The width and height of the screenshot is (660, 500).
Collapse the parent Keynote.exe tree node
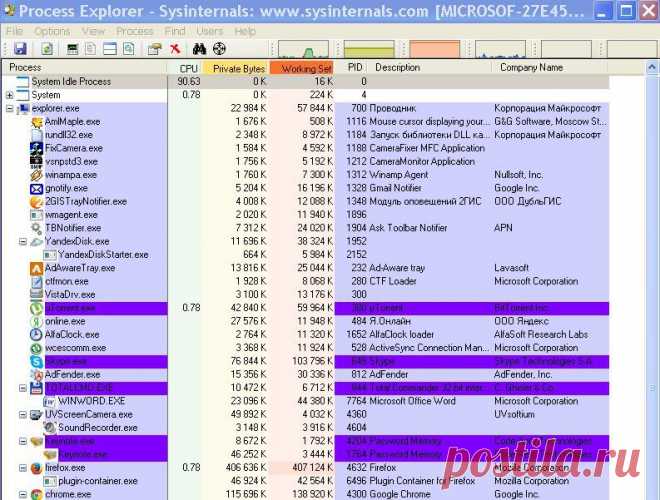coord(23,441)
